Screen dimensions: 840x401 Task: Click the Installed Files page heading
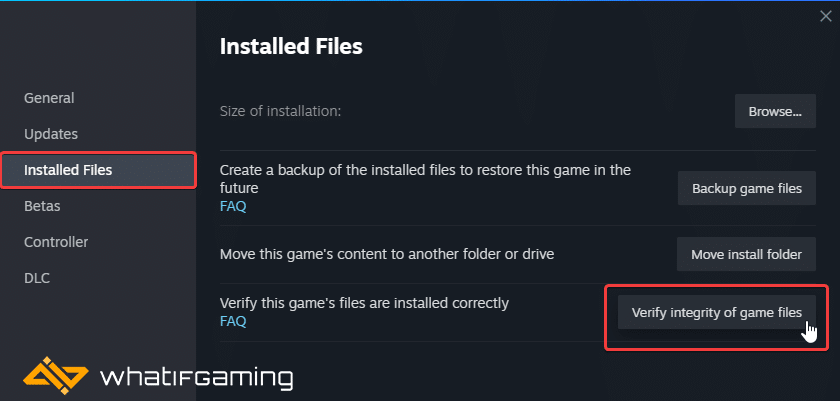pos(290,46)
